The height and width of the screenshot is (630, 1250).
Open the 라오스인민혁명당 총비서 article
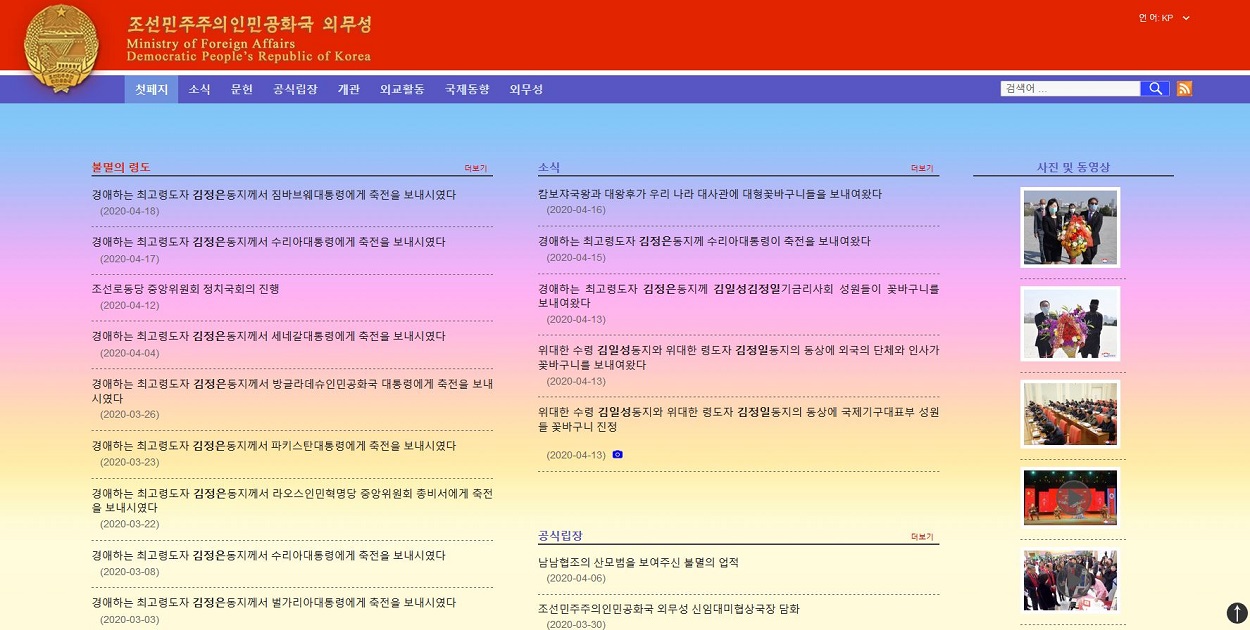pyautogui.click(x=292, y=500)
